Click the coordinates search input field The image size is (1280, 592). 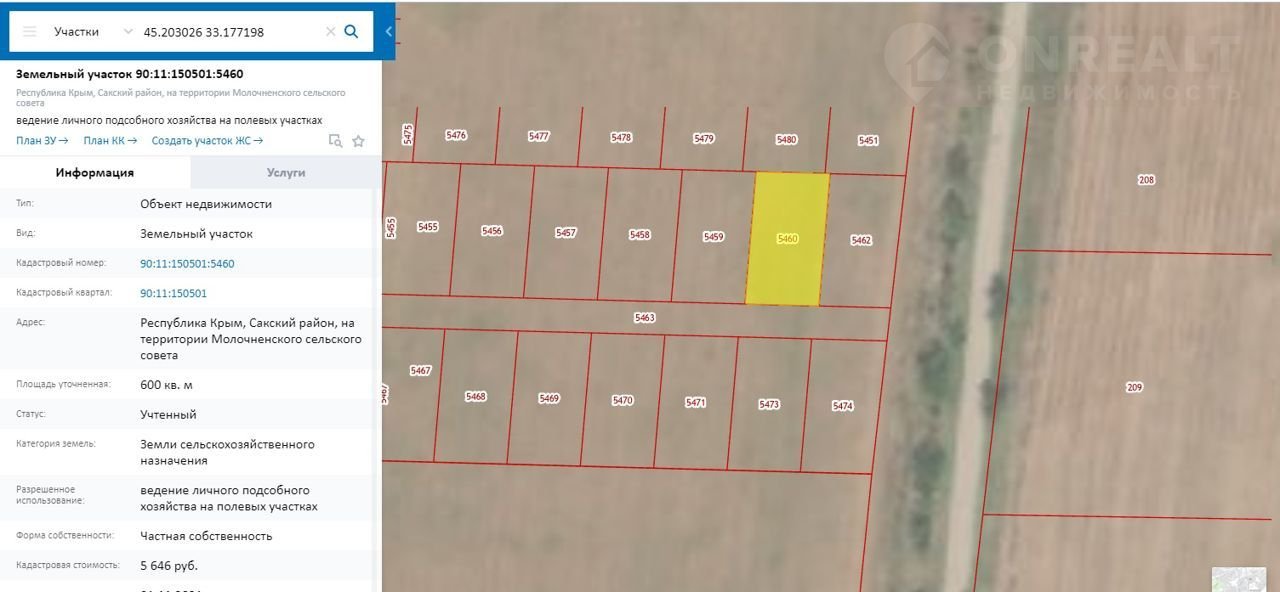coord(230,32)
